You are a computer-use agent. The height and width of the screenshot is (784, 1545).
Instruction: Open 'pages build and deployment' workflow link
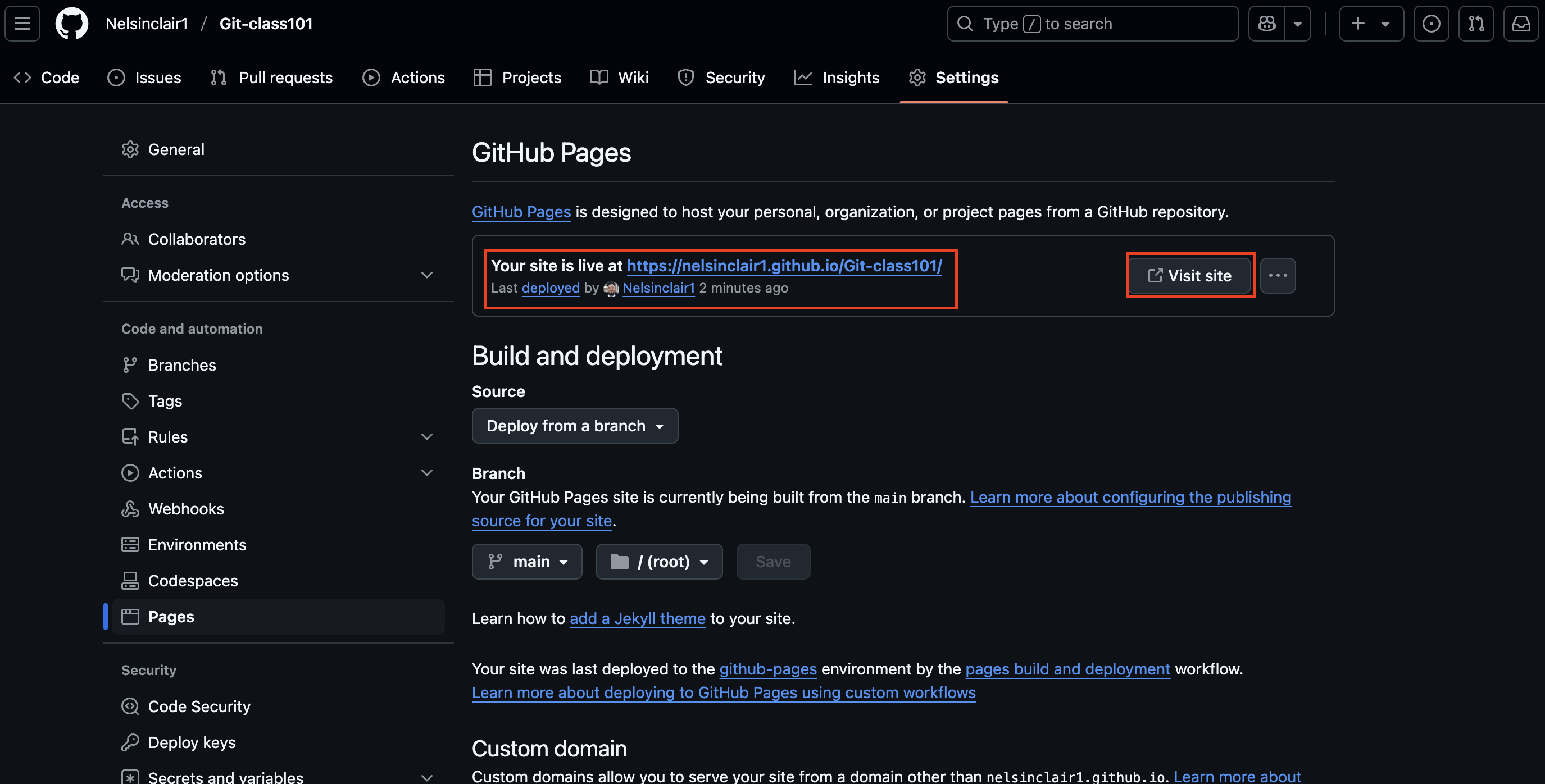pos(1067,669)
